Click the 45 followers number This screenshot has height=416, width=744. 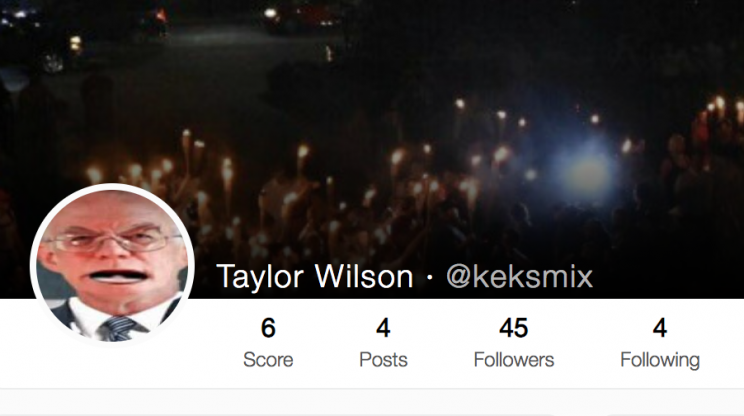pyautogui.click(x=514, y=328)
